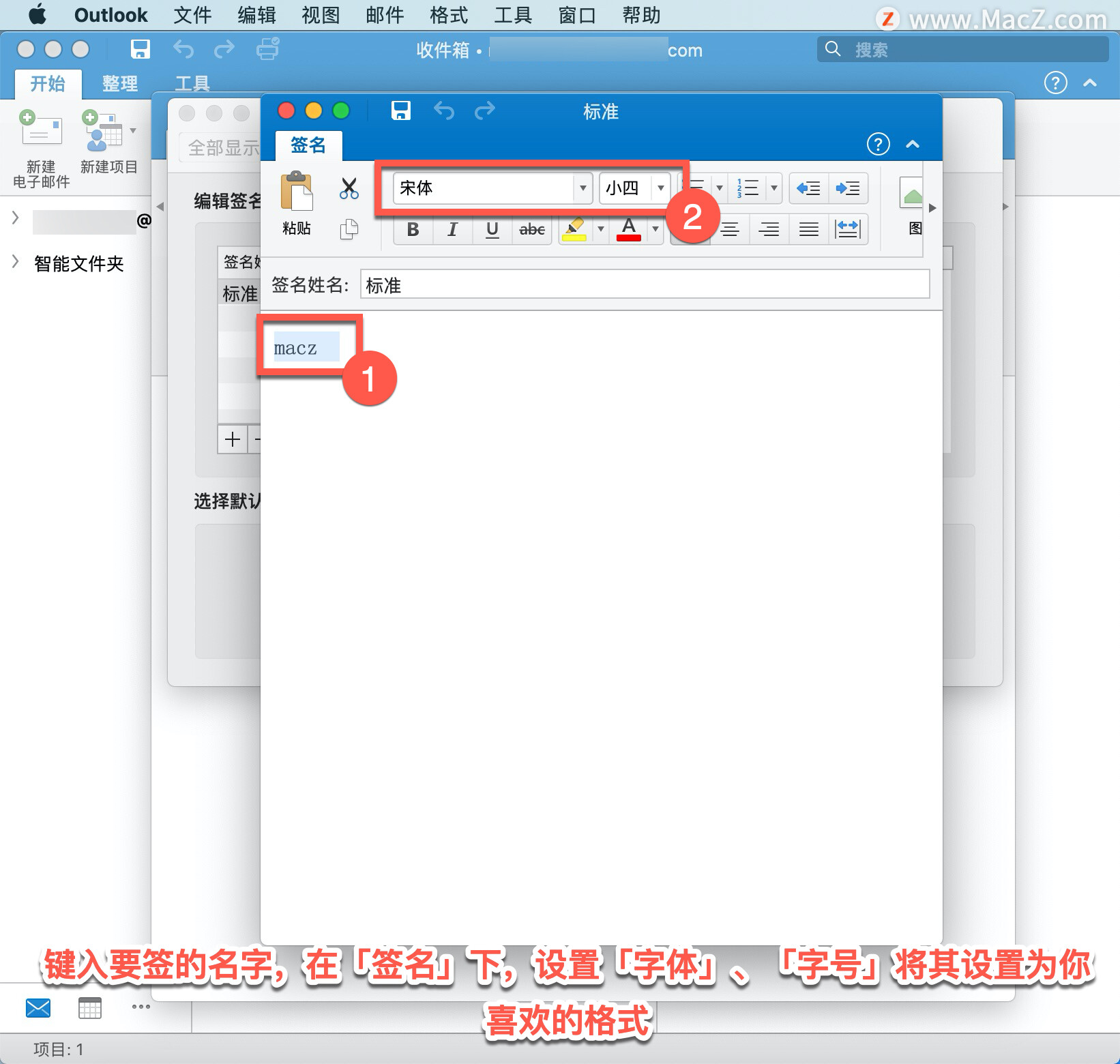This screenshot has height=1064, width=1120.
Task: Click the numbered list icon
Action: click(x=748, y=188)
